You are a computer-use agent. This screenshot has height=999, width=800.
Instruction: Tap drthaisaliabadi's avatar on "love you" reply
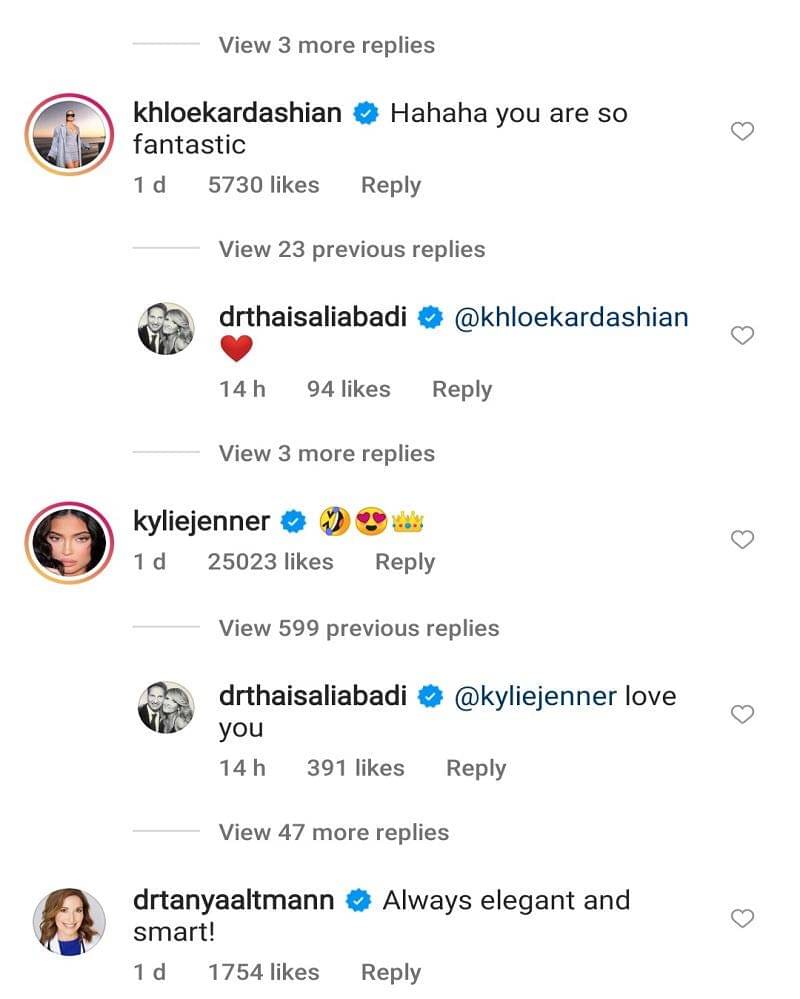coord(165,707)
